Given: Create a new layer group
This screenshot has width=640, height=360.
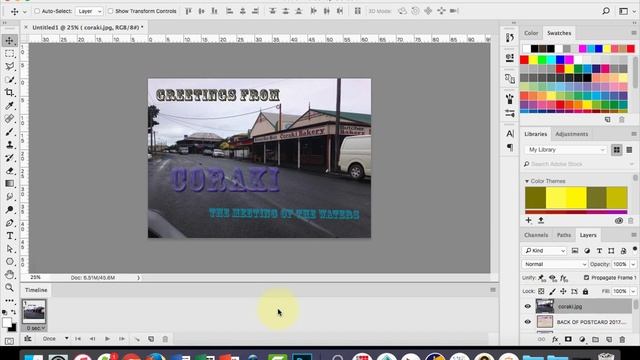Looking at the screenshot, I should (x=596, y=339).
